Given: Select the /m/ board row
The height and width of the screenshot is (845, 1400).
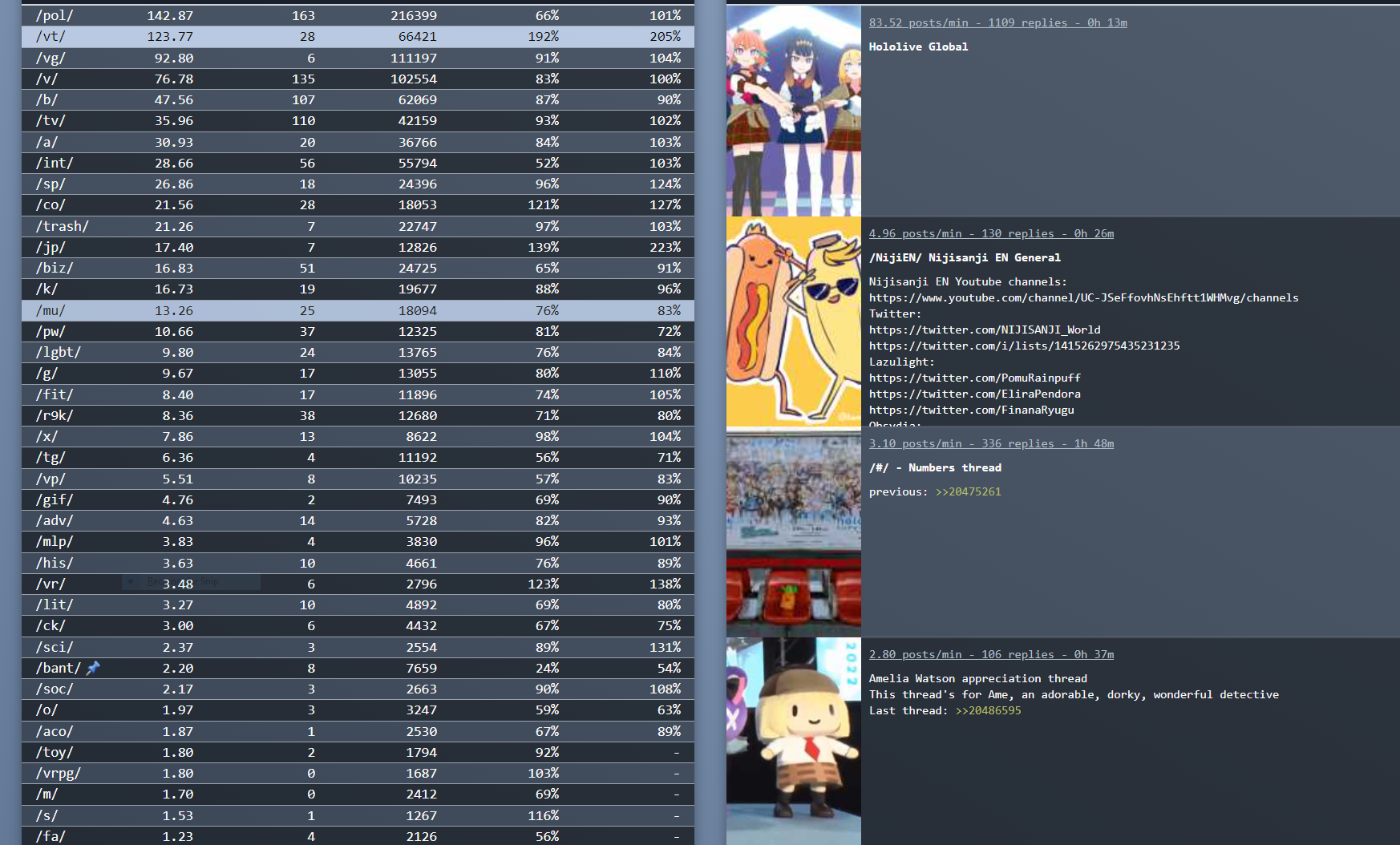Looking at the screenshot, I should 358,794.
